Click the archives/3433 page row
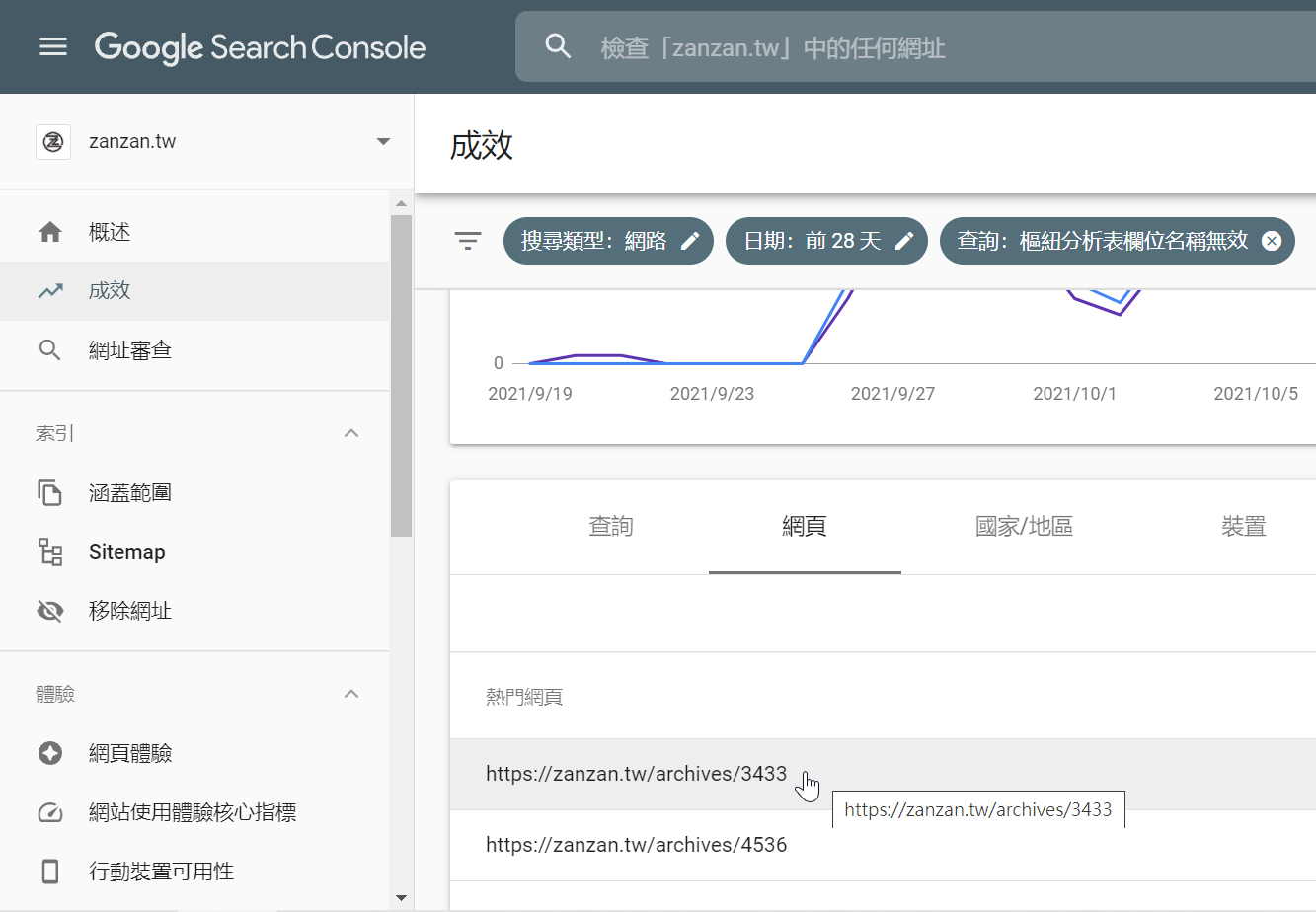 883,775
